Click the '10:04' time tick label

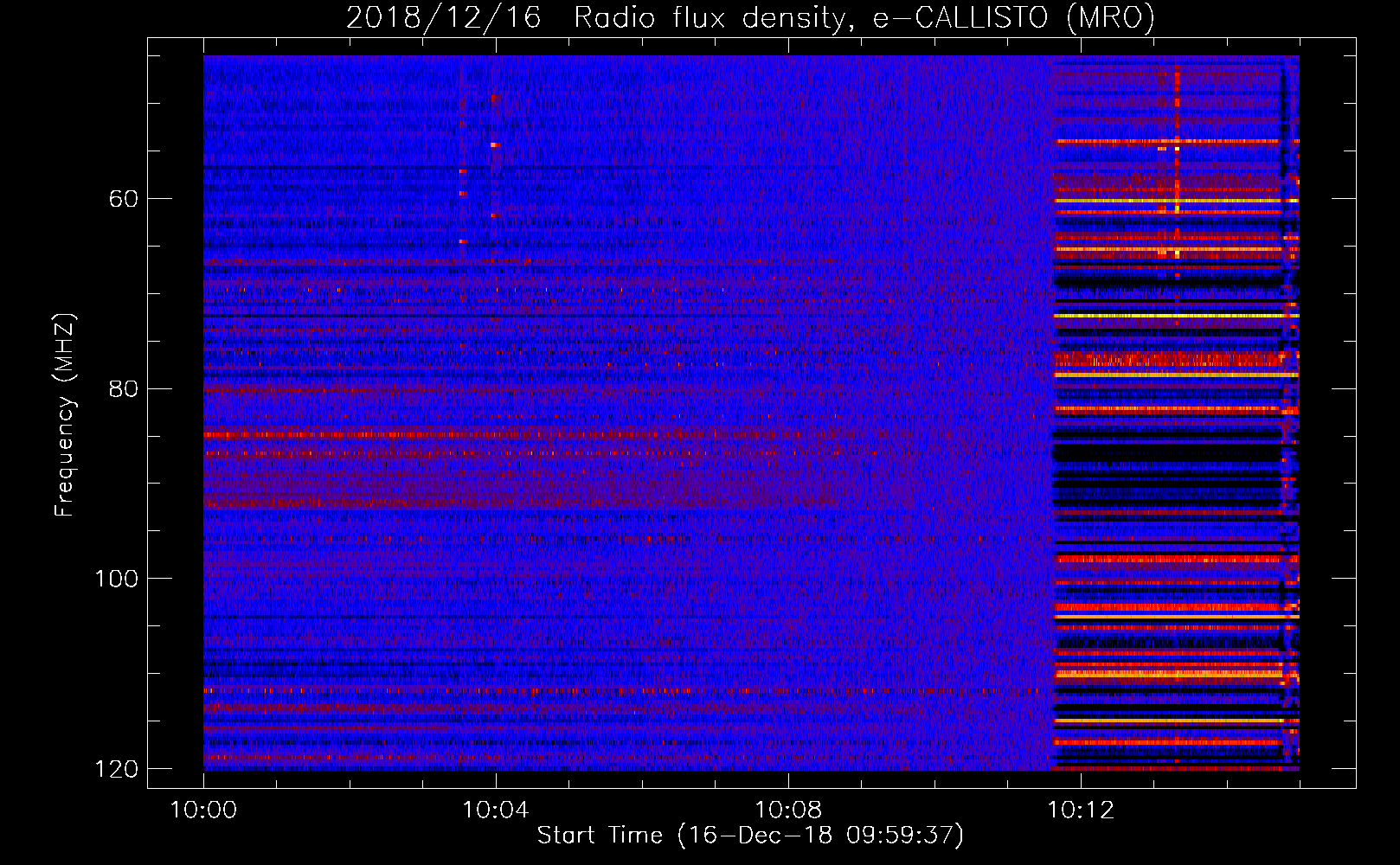coord(496,811)
